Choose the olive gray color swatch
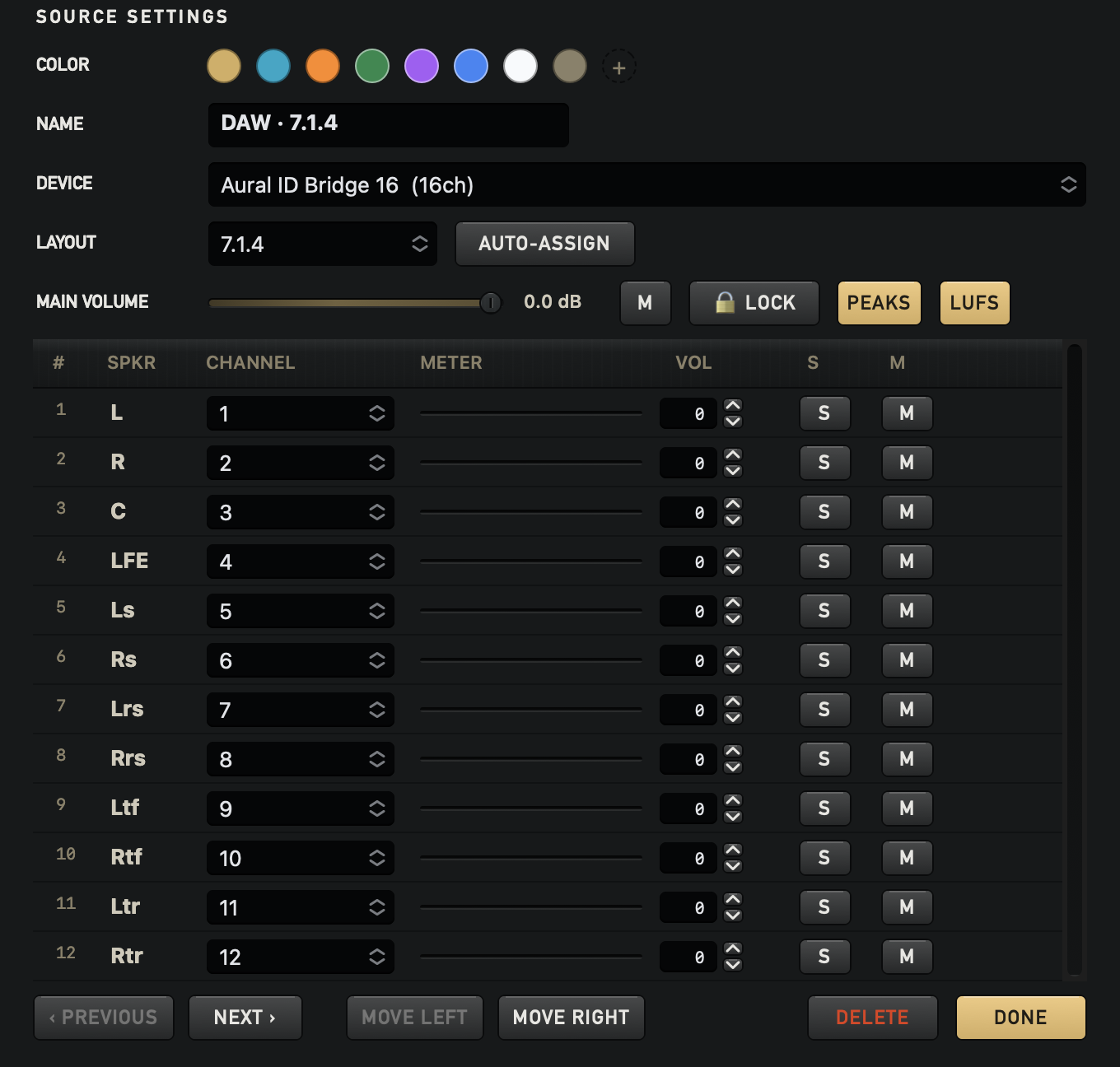 coord(570,67)
